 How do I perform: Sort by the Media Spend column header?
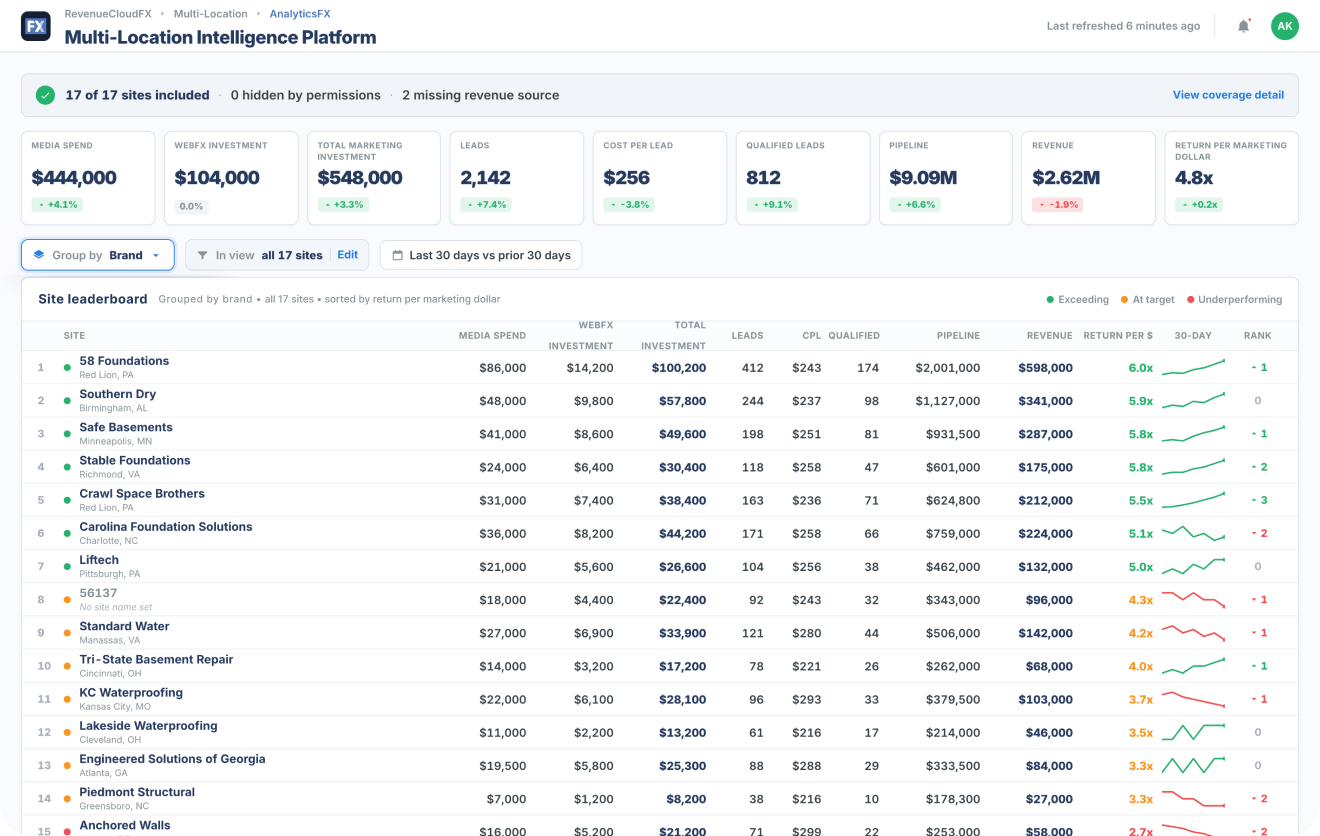492,336
